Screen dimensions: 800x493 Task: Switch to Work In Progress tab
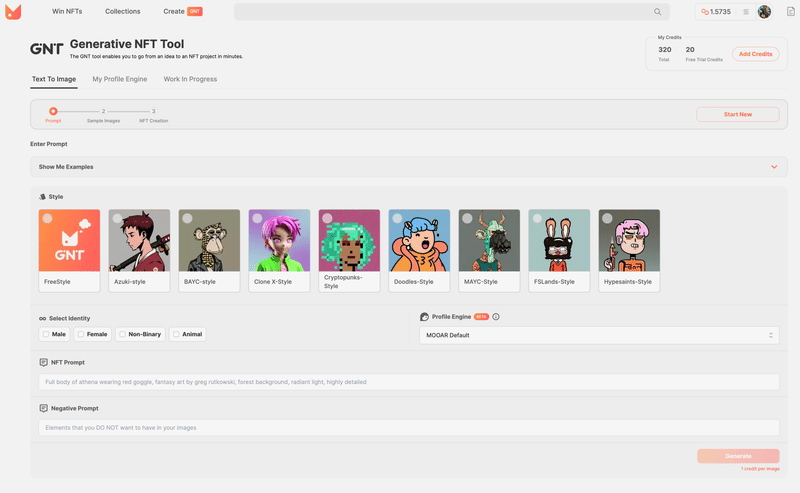pos(190,79)
